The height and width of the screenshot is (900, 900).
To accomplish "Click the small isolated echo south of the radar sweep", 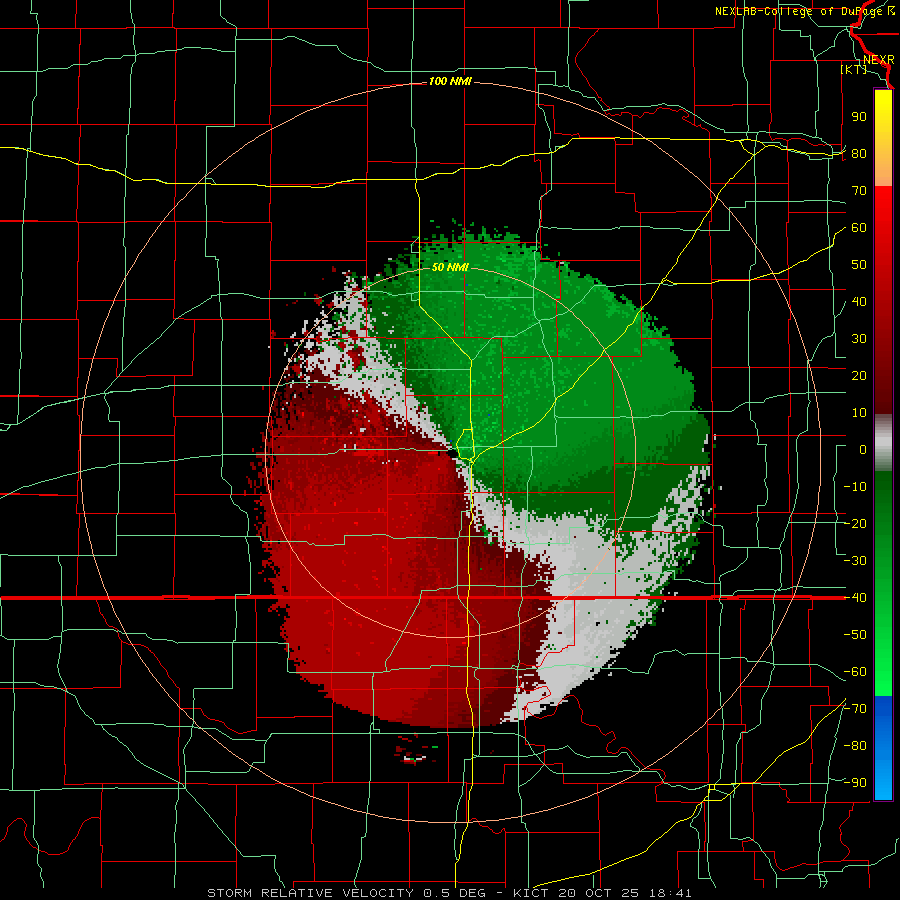I will point(414,752).
